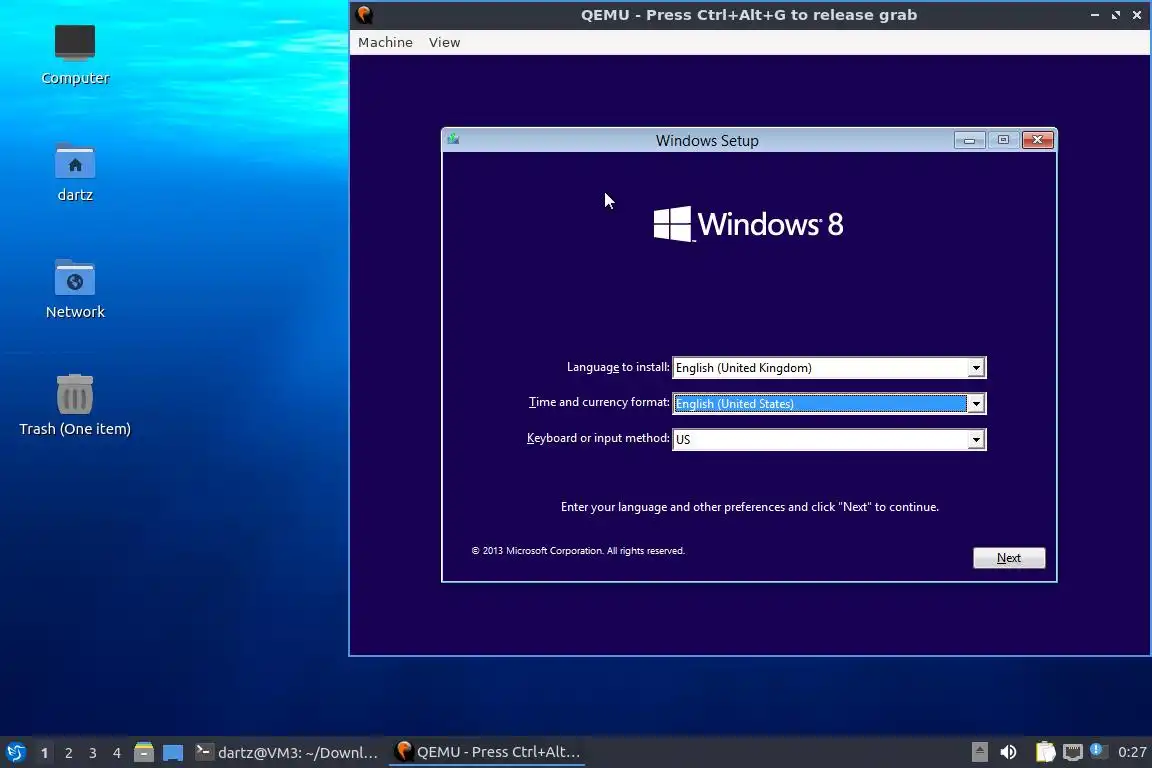Click the network monitor tray icon
This screenshot has width=1152, height=768.
(1073, 752)
